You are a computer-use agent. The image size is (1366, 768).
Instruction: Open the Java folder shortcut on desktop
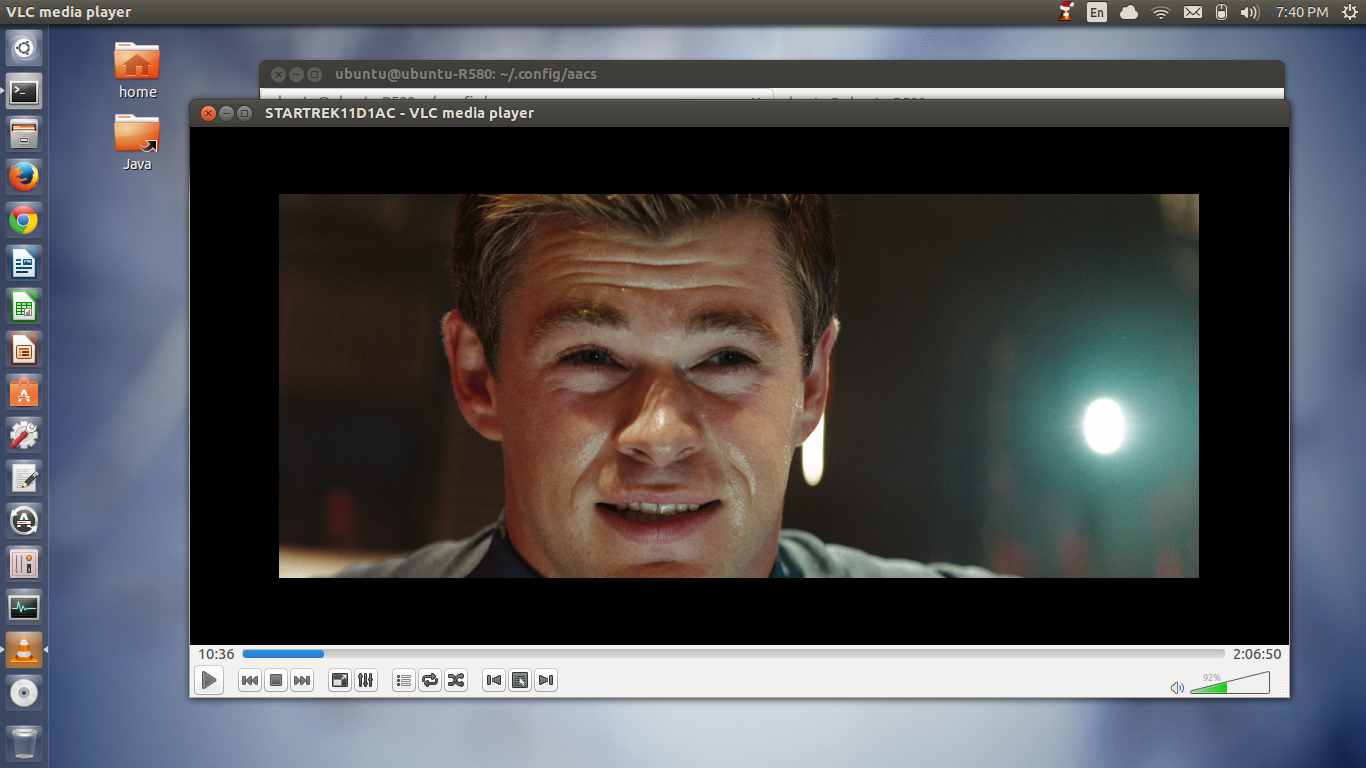tap(137, 142)
